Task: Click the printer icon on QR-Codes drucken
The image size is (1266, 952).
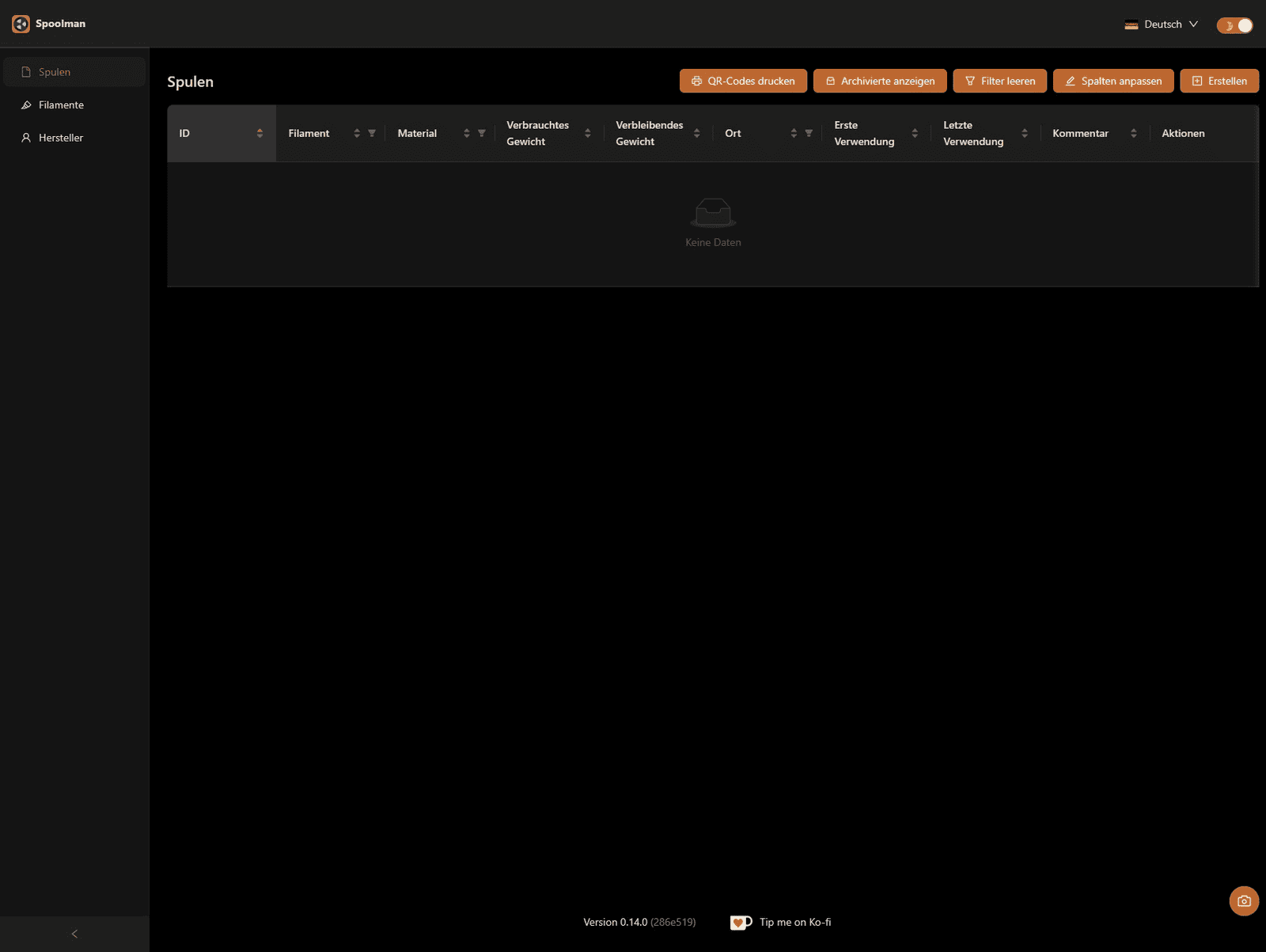Action: 697,81
